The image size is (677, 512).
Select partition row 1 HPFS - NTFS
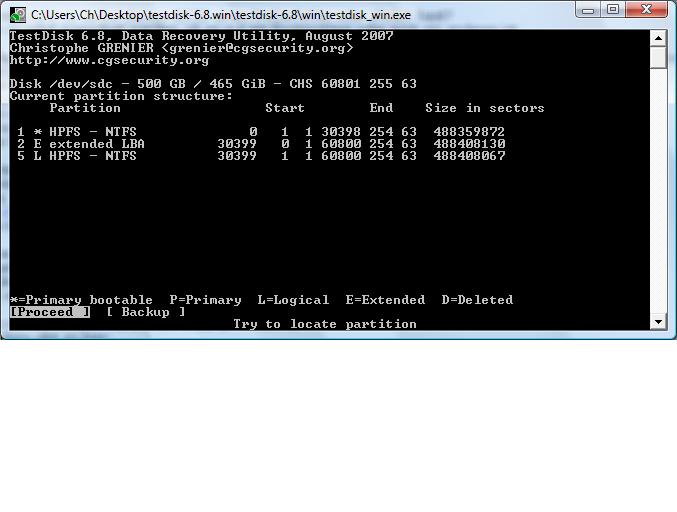coord(261,132)
